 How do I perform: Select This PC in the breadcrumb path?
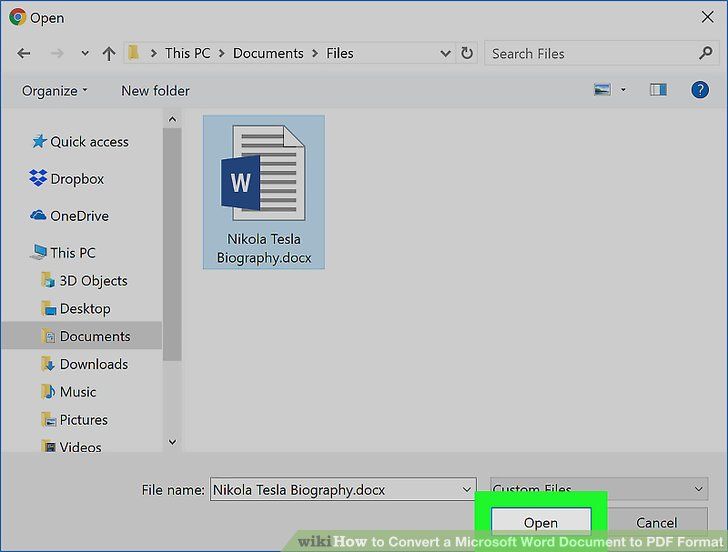pos(188,53)
